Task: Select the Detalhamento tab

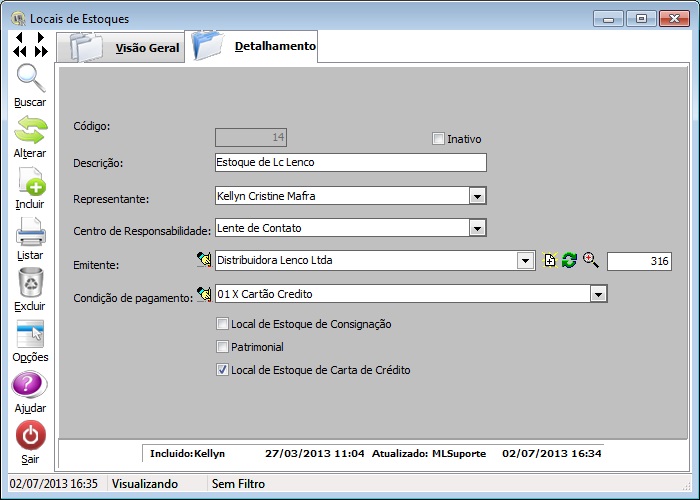Action: (x=274, y=46)
